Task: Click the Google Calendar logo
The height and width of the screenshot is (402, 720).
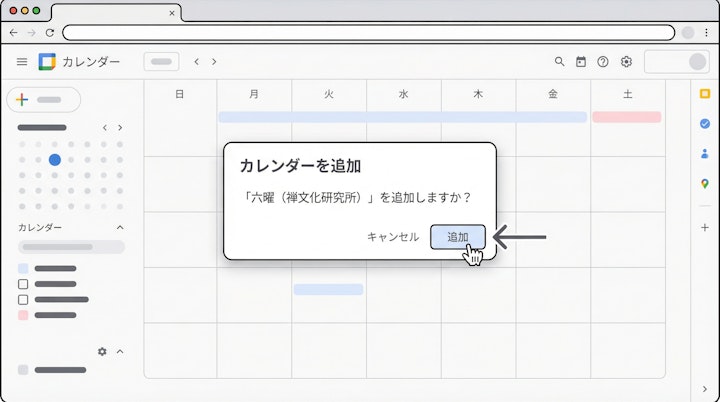Action: pos(47,62)
